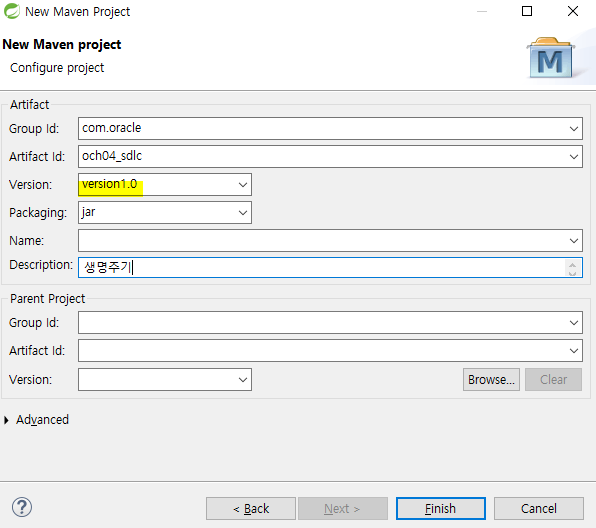Viewport: 596px width, 528px height.
Task: Open the Parent Project Group Id dropdown arrow
Action: click(574, 323)
